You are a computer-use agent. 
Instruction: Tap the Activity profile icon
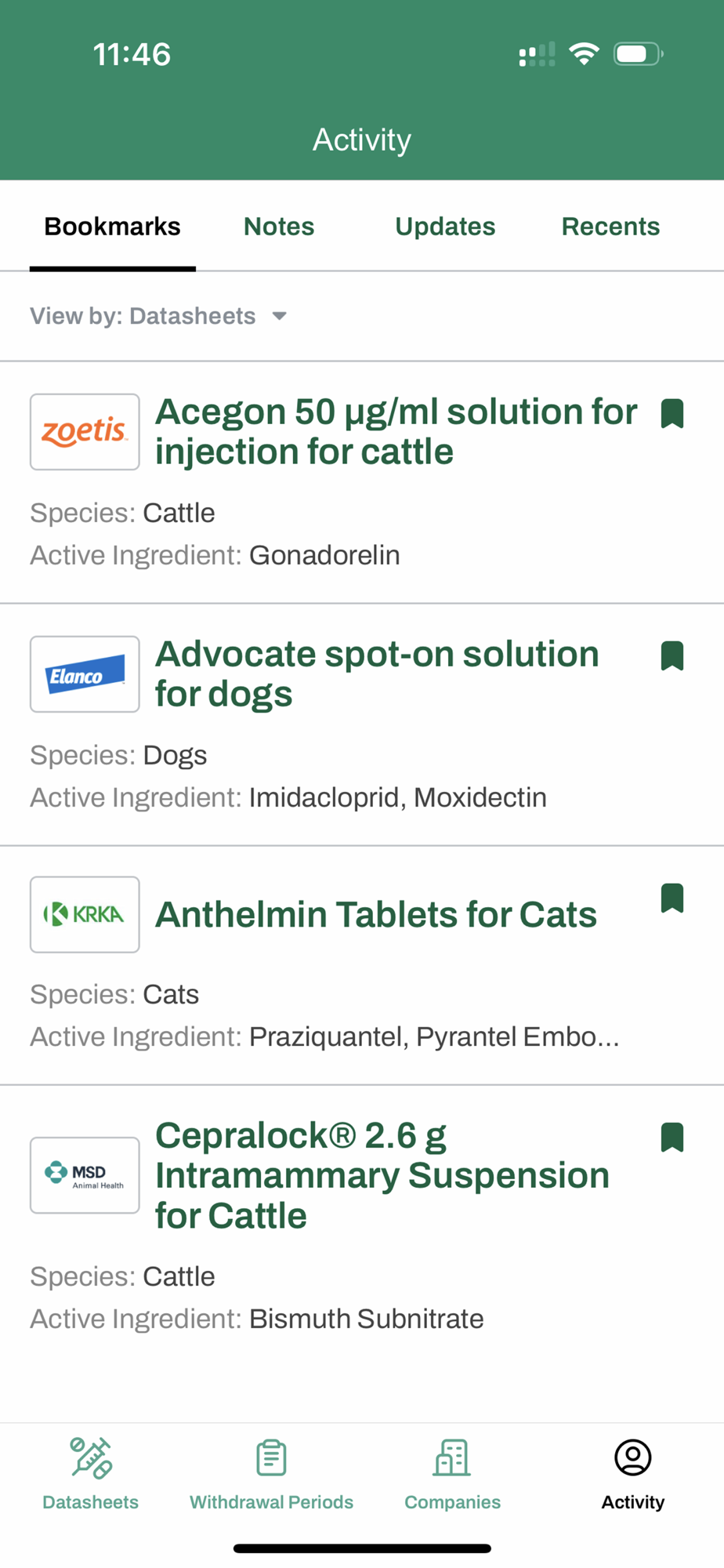tap(632, 1459)
